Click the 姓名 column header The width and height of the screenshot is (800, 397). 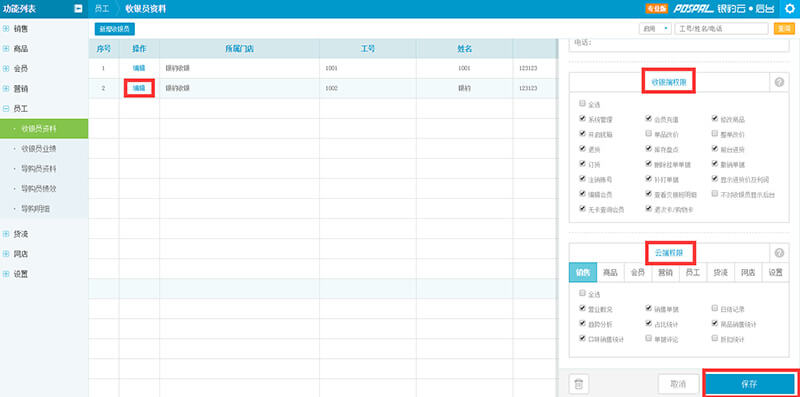pyautogui.click(x=464, y=49)
